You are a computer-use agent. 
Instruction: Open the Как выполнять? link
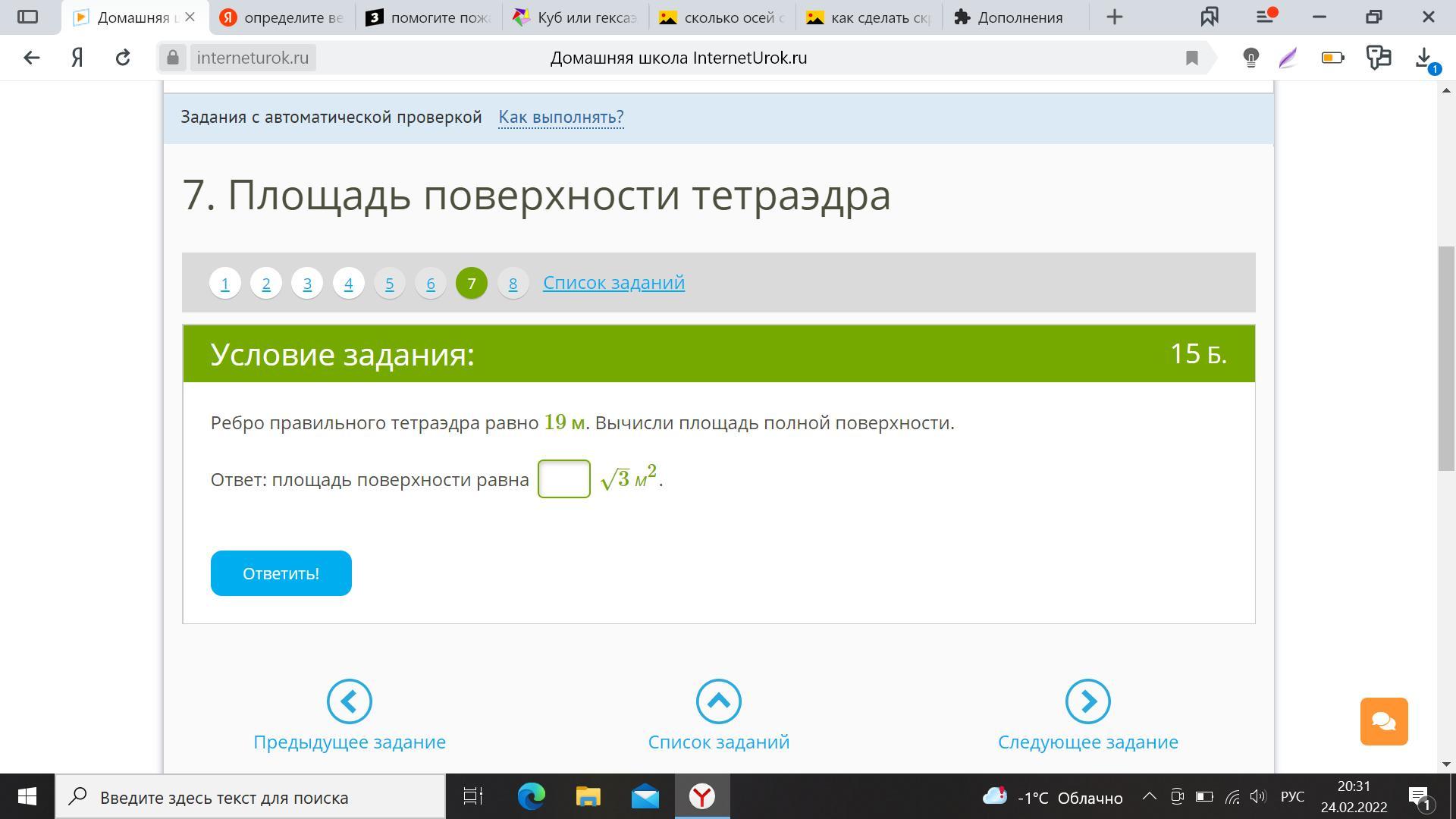(560, 117)
